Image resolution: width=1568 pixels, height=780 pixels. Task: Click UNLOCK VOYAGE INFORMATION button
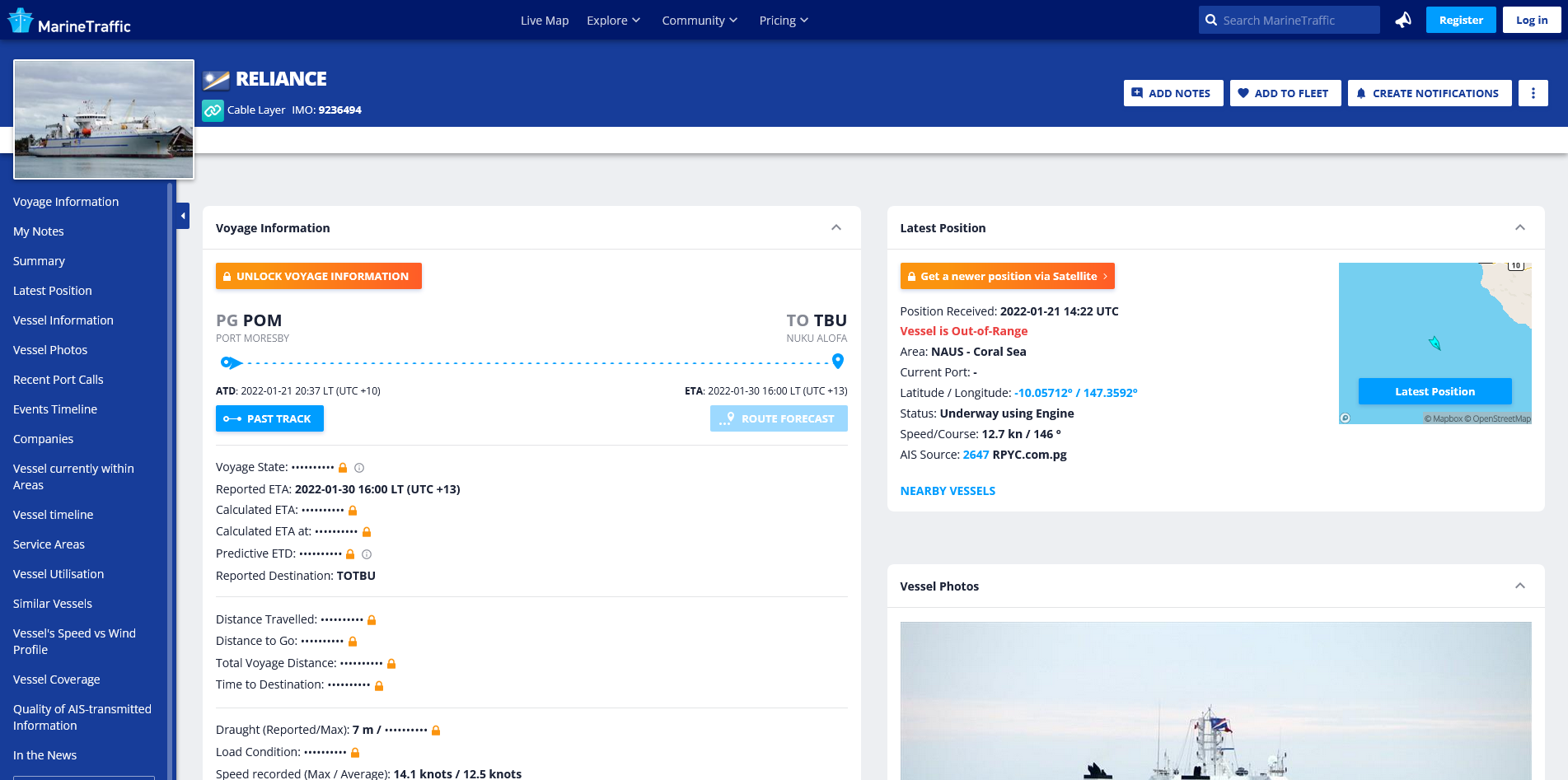319,276
